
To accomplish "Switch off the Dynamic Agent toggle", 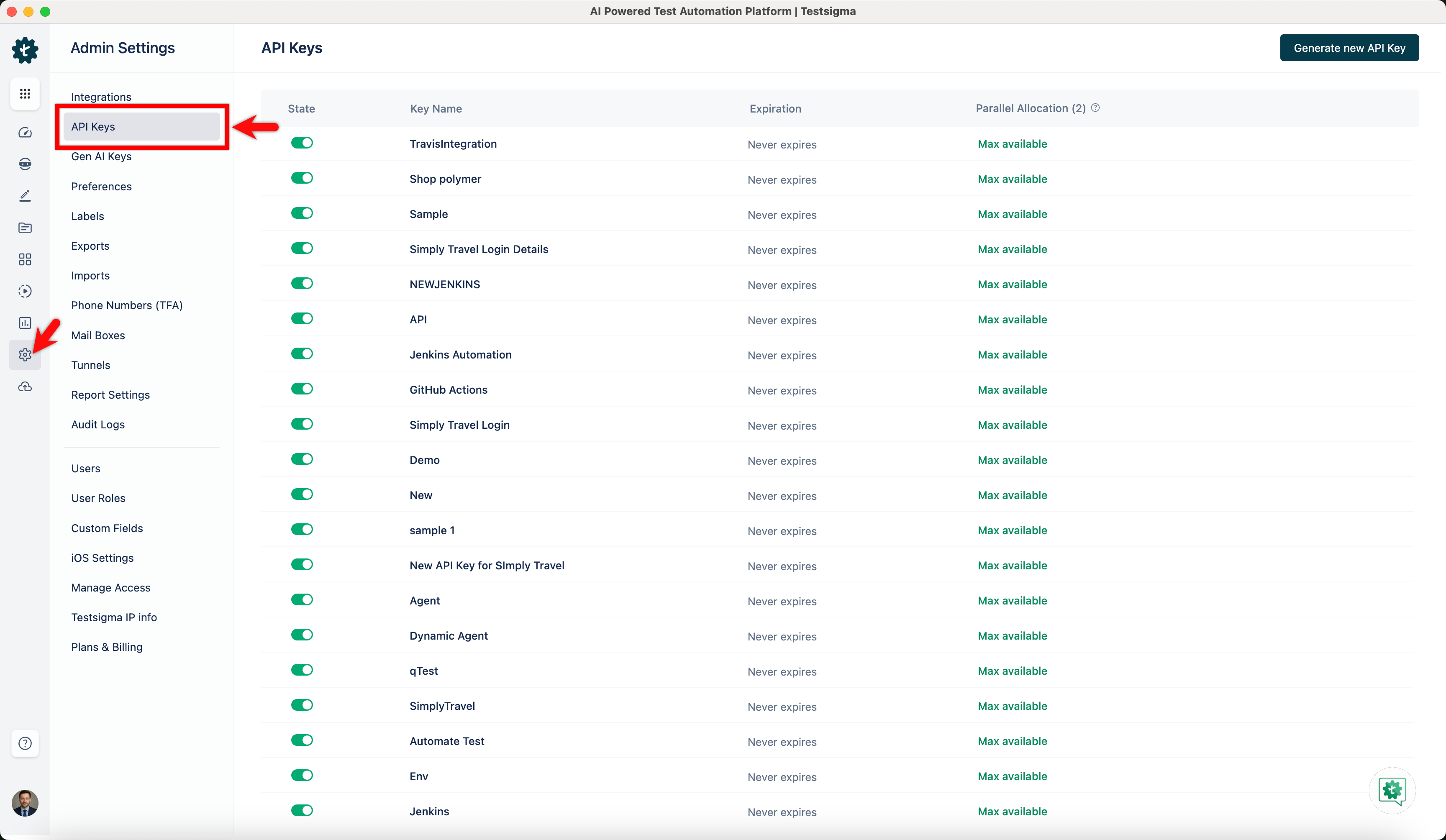I will point(302,635).
